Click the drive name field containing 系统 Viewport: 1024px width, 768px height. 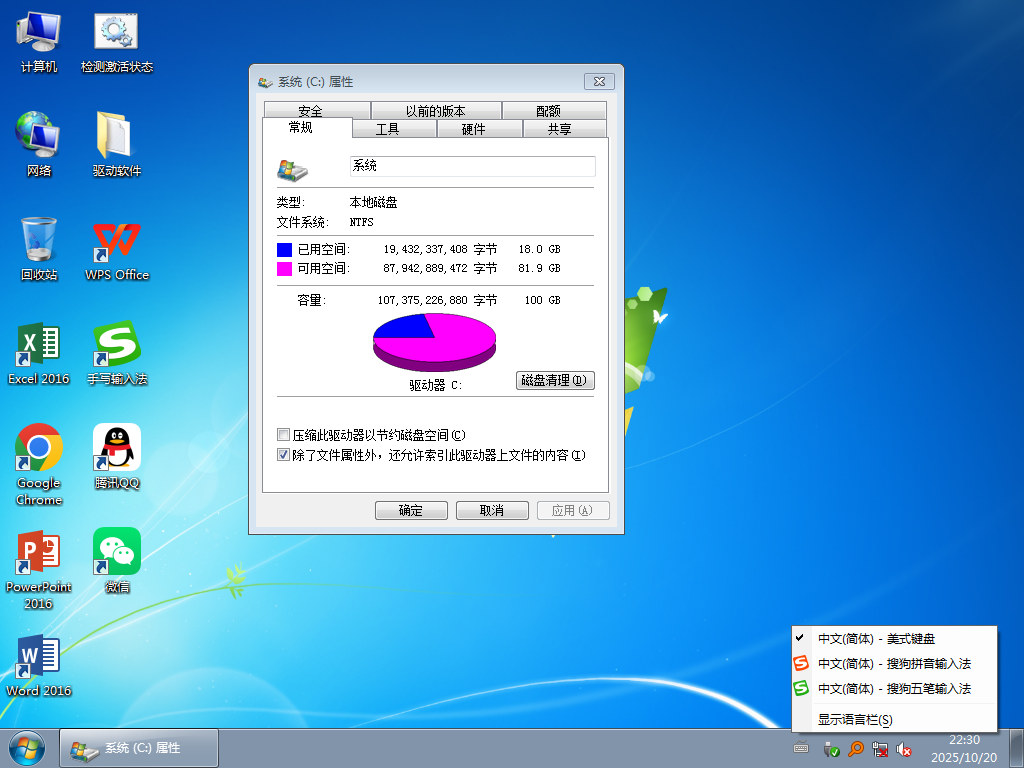point(472,166)
